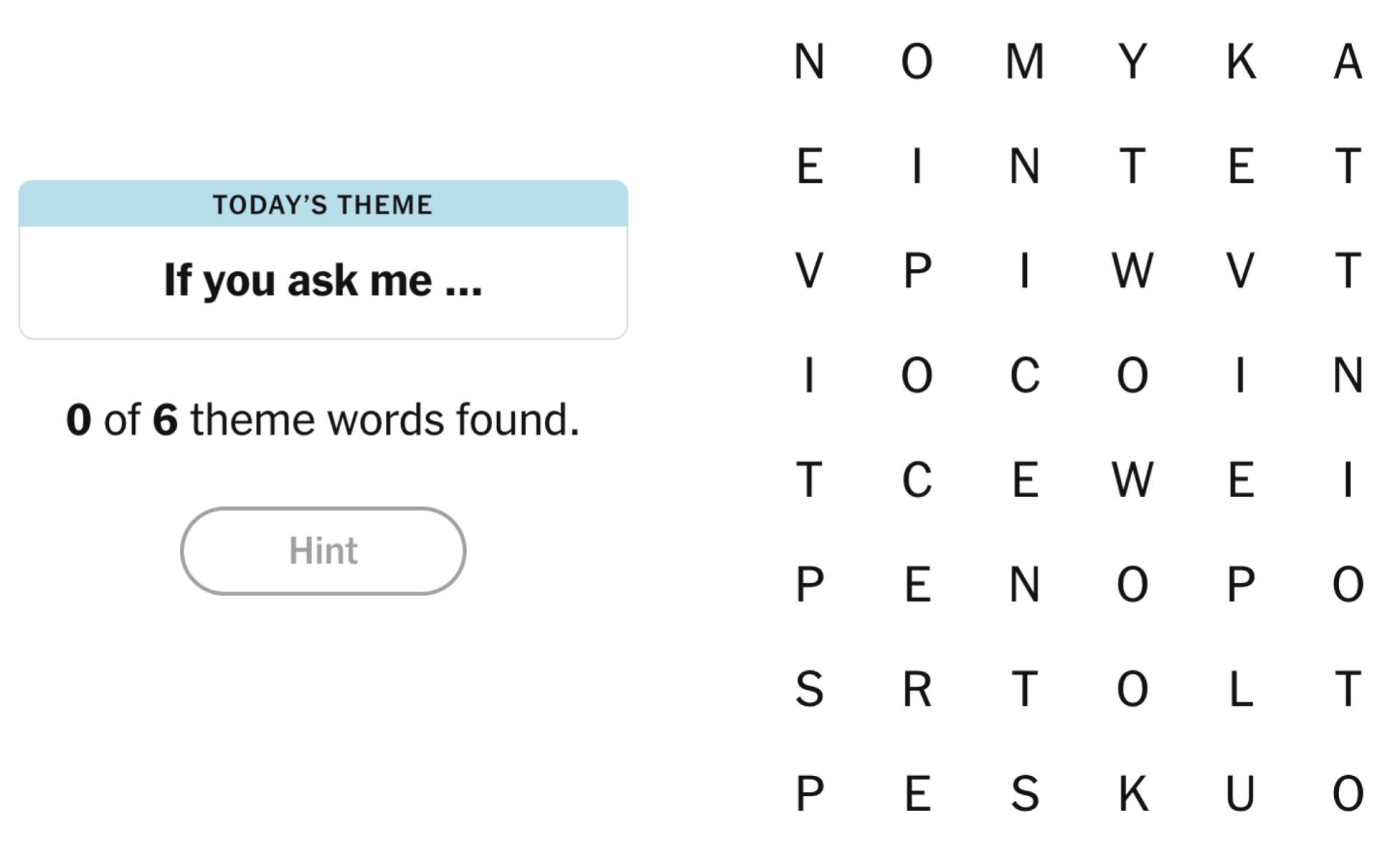This screenshot has height=862, width=1400.
Task: Click the letter P in the bottom-left corner
Action: pos(808,791)
